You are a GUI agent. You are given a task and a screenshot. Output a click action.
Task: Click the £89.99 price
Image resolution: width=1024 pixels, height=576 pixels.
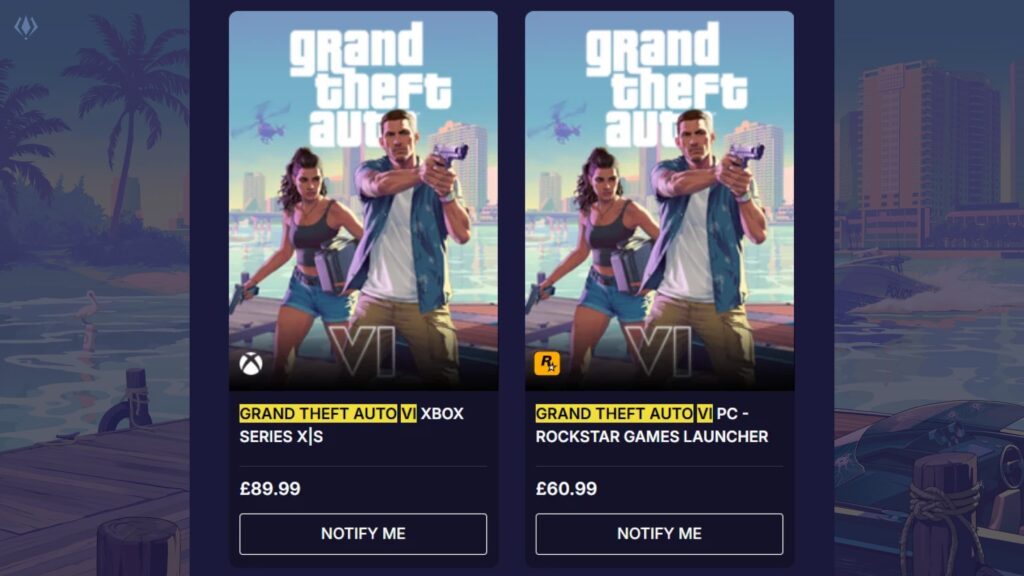click(270, 488)
